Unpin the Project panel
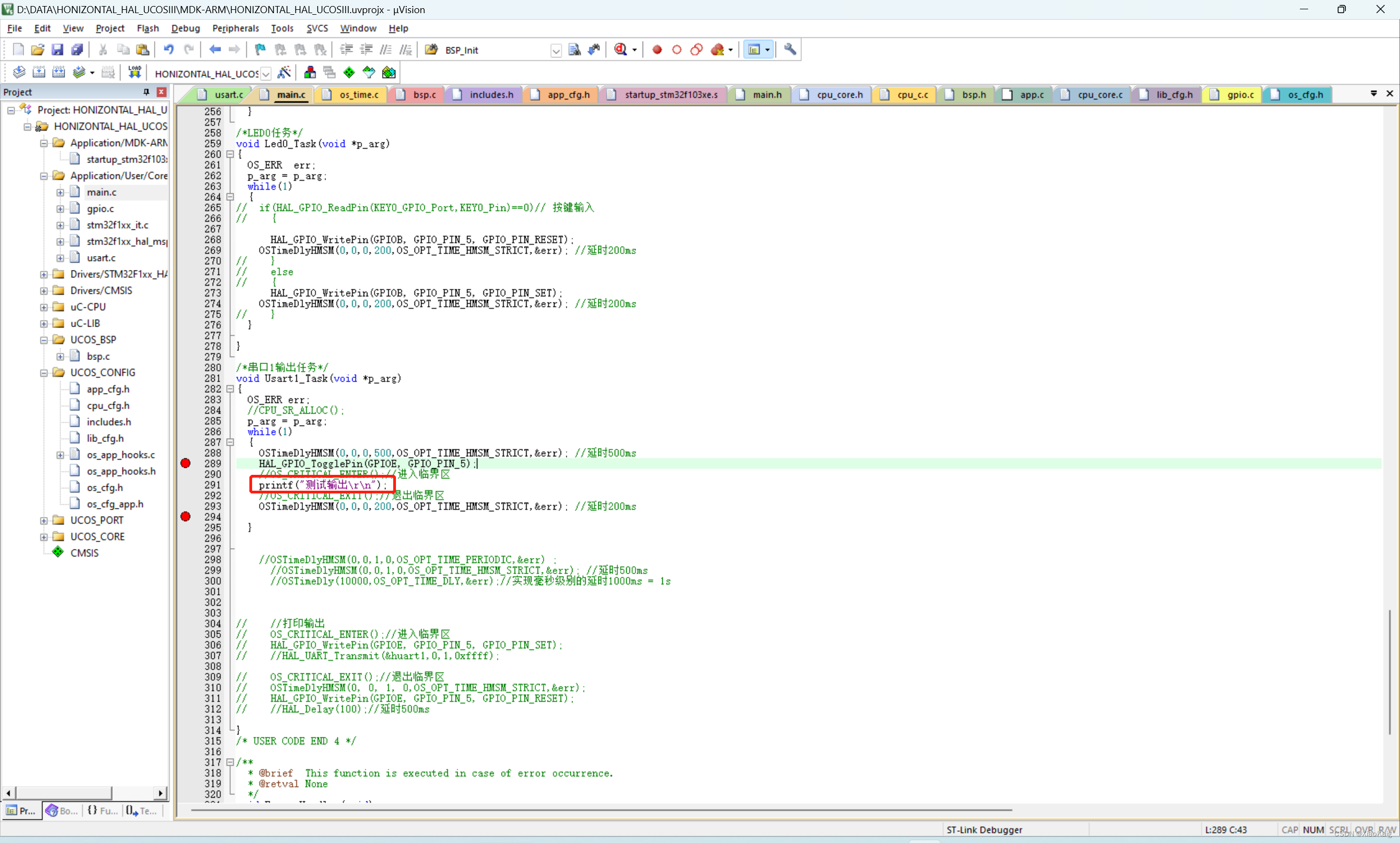 pyautogui.click(x=146, y=92)
